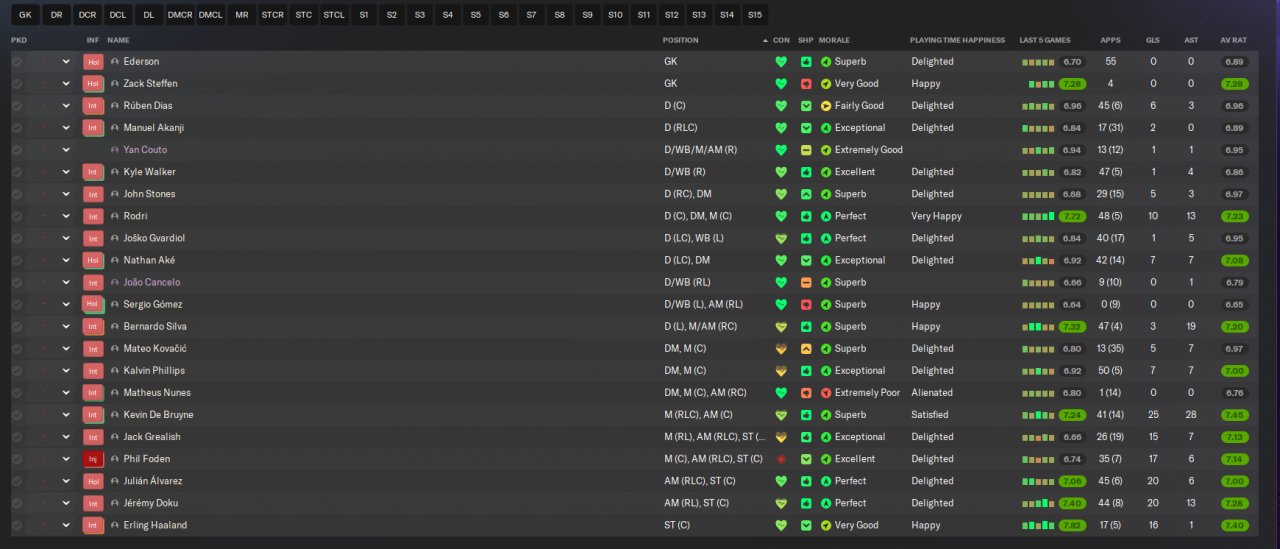Viewport: 1280px width, 549px height.
Task: Click Zack Steffen's red match sharpness icon
Action: 806,84
